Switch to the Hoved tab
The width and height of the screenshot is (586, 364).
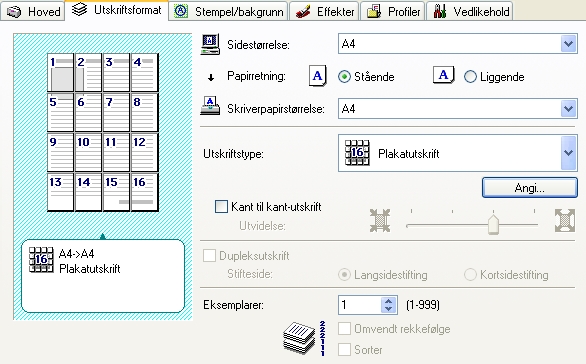tap(33, 12)
